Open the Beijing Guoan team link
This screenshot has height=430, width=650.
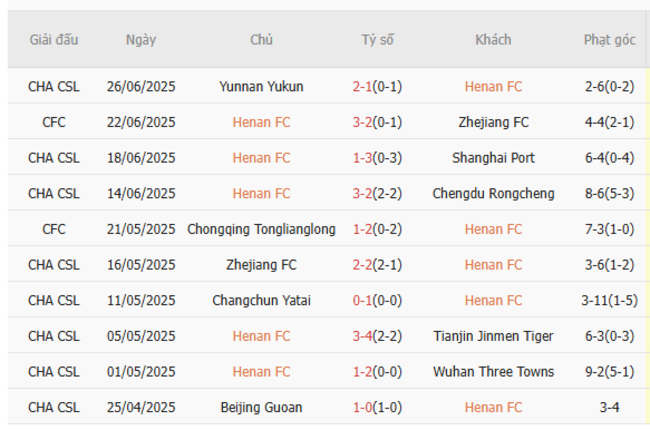click(261, 407)
